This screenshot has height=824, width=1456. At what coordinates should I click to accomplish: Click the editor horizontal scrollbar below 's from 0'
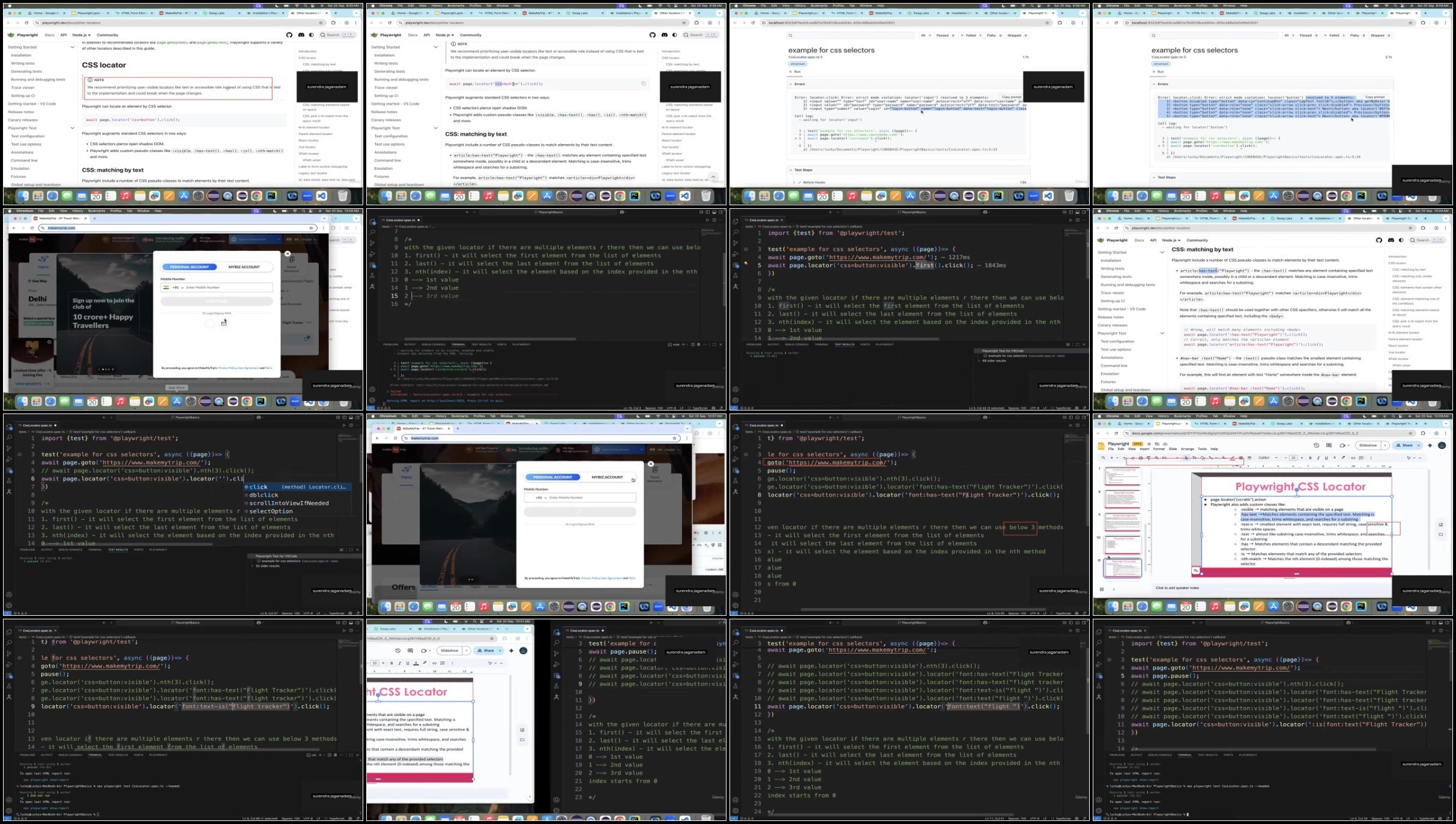[x=923, y=610]
